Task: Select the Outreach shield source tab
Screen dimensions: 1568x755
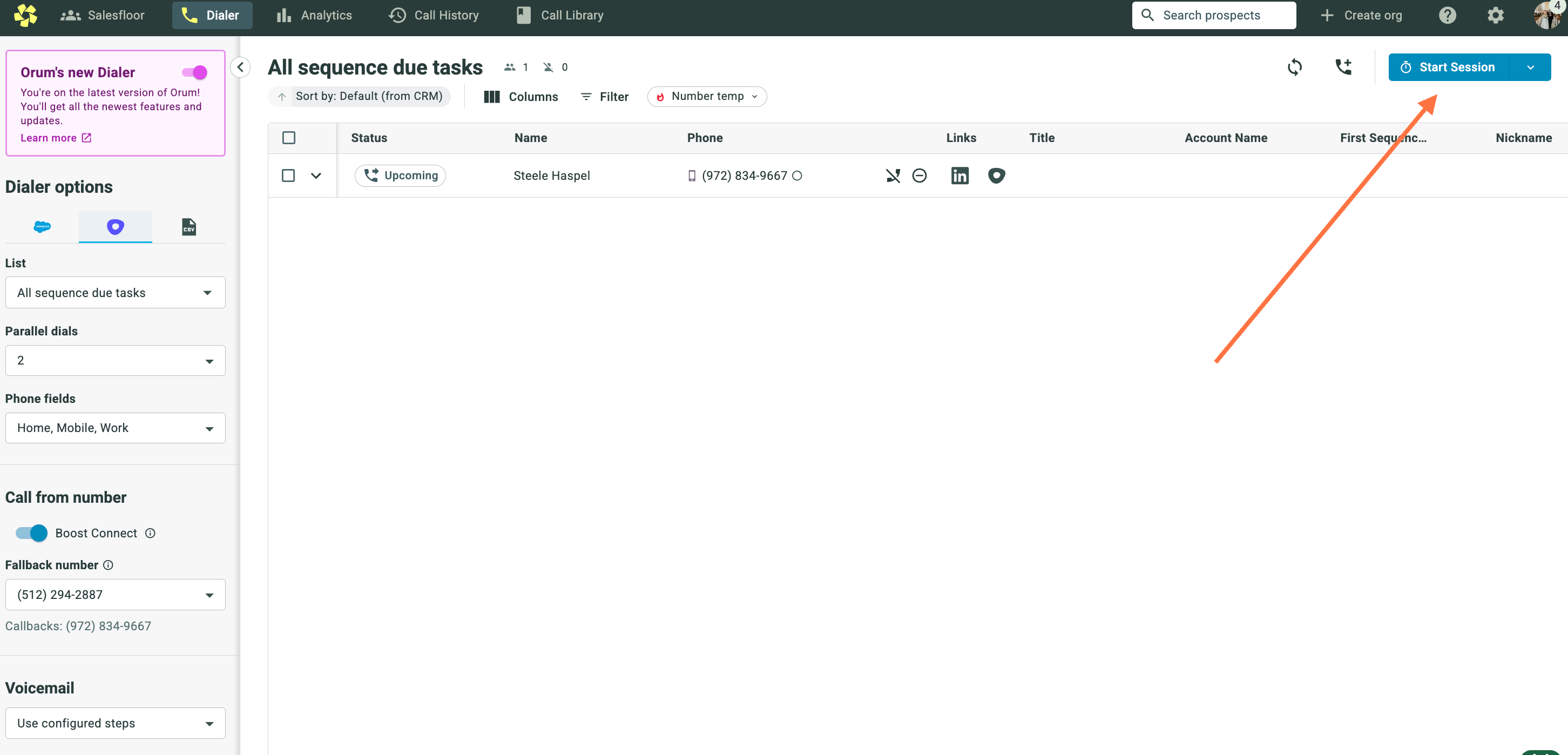Action: pyautogui.click(x=115, y=226)
